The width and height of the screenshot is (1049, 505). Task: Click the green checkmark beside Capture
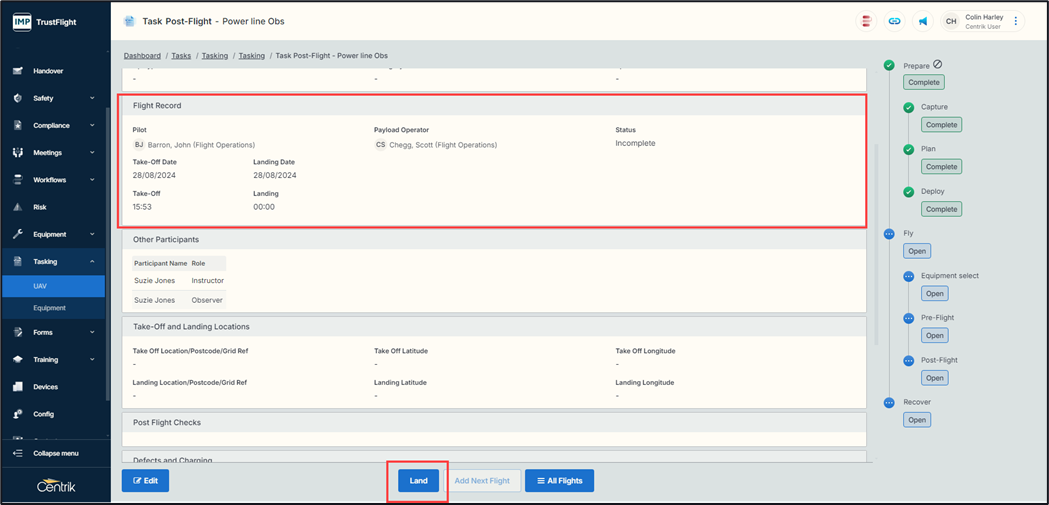(908, 108)
